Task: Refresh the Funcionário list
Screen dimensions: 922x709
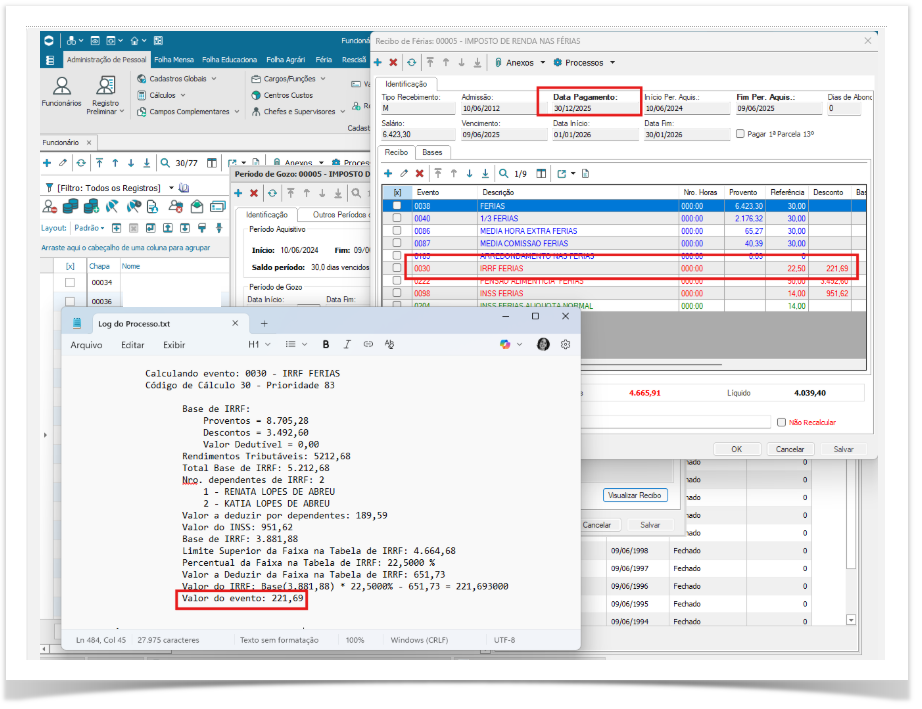Action: tap(81, 163)
